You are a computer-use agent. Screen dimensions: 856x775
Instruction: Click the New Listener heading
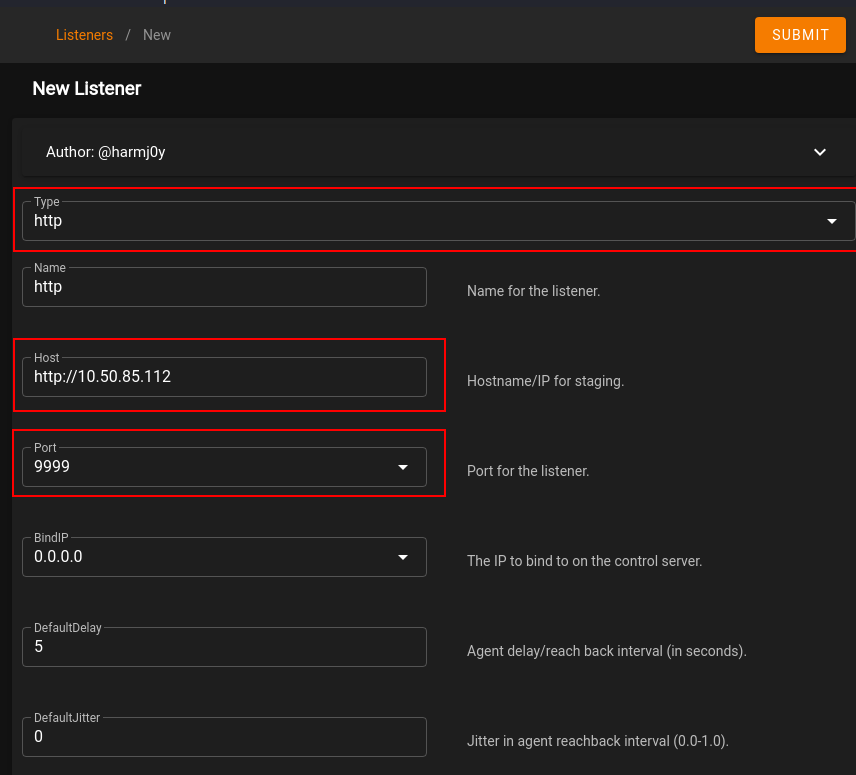[87, 88]
